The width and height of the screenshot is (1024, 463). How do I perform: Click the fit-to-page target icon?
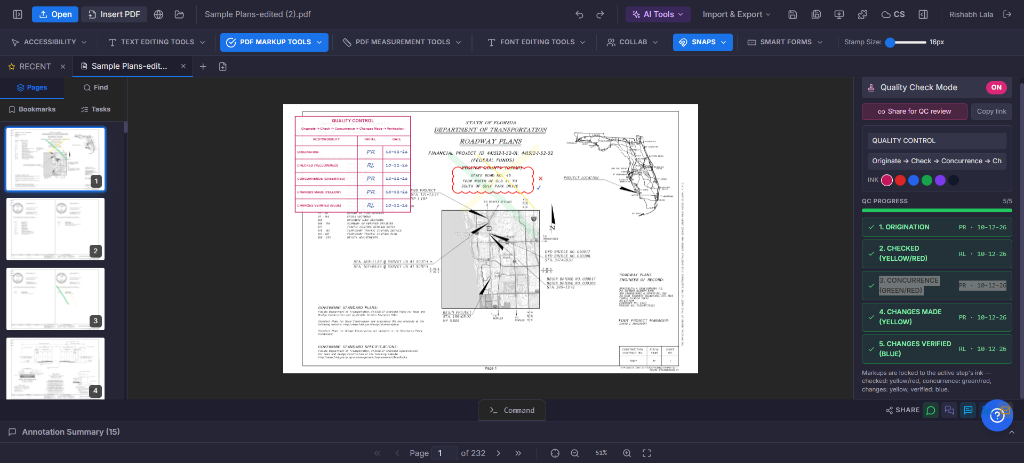(555, 453)
